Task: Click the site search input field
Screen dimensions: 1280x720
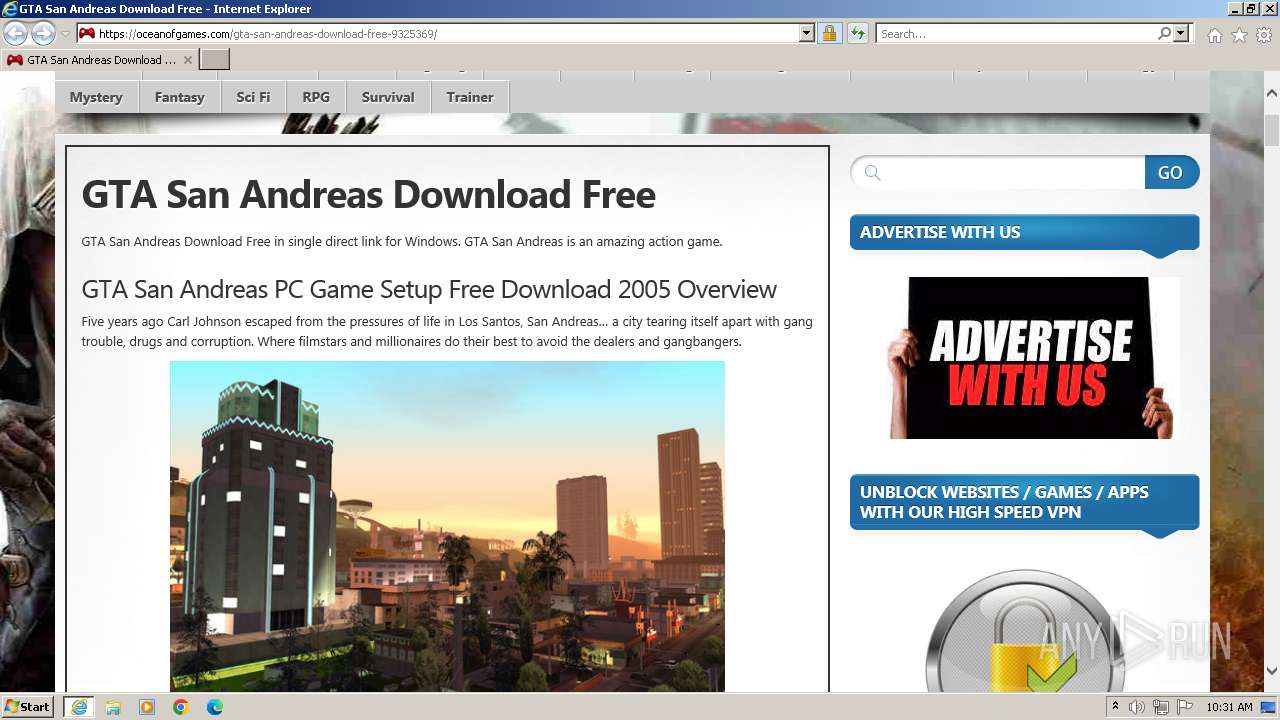Action: point(998,173)
